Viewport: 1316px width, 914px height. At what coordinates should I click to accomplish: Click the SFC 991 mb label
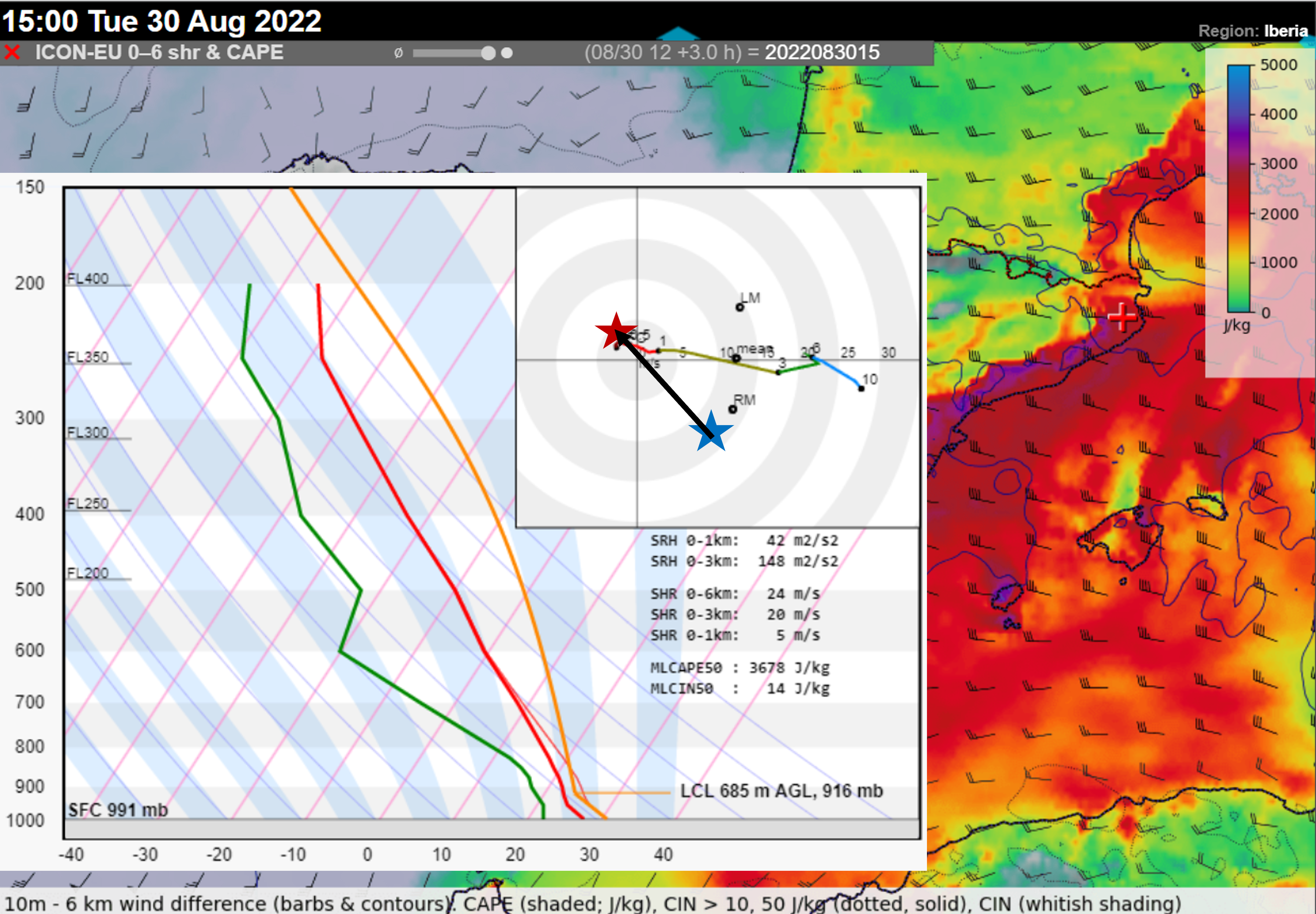pos(118,810)
